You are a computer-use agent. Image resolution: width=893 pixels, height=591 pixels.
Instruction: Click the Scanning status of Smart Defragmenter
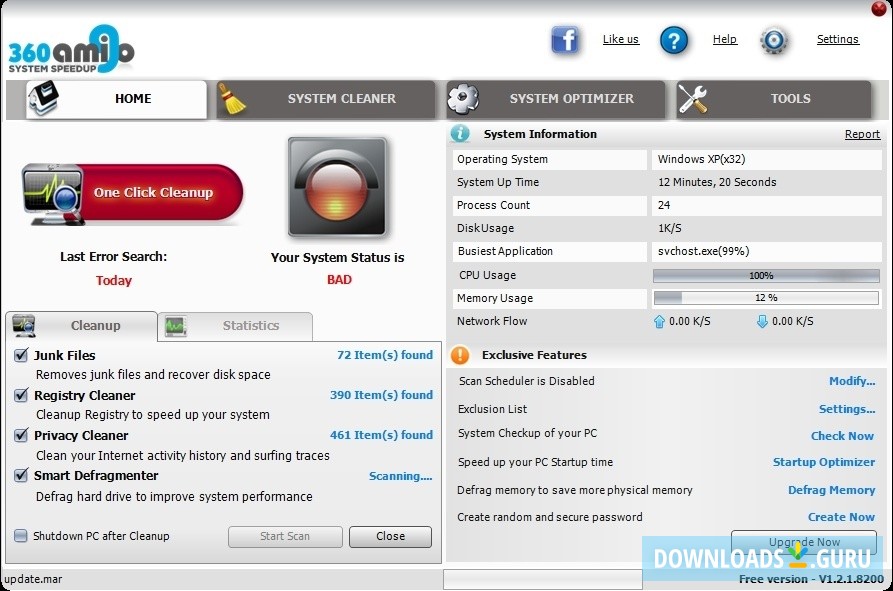(400, 476)
